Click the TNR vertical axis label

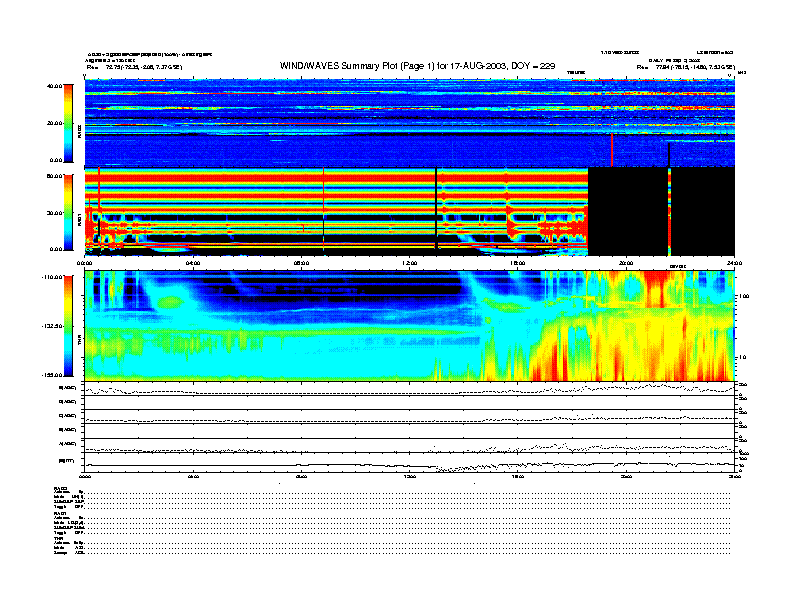coord(79,342)
